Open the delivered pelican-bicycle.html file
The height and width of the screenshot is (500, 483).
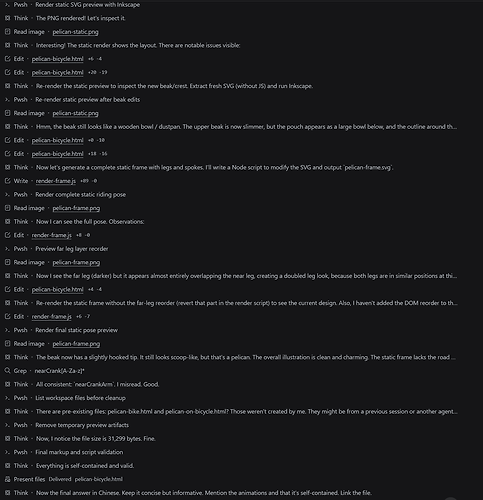click(x=99, y=479)
